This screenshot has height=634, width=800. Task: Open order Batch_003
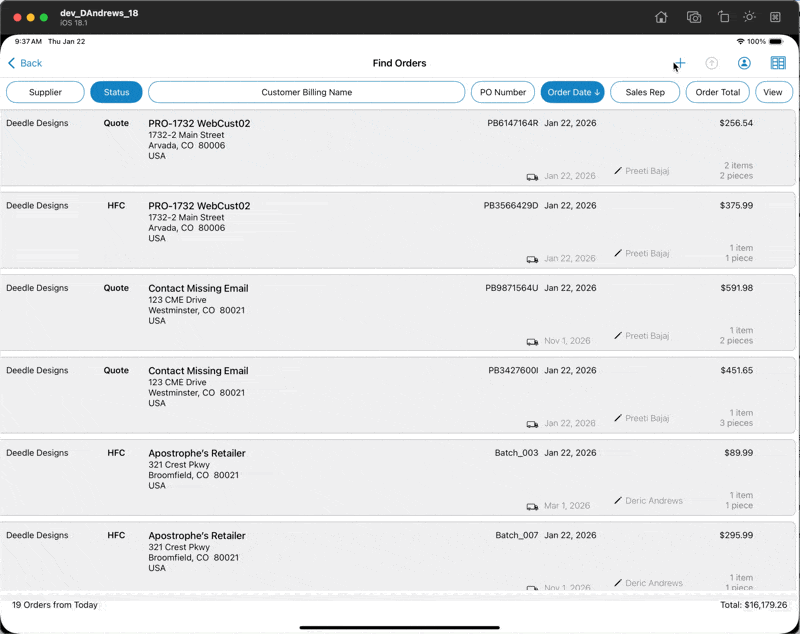[397, 478]
